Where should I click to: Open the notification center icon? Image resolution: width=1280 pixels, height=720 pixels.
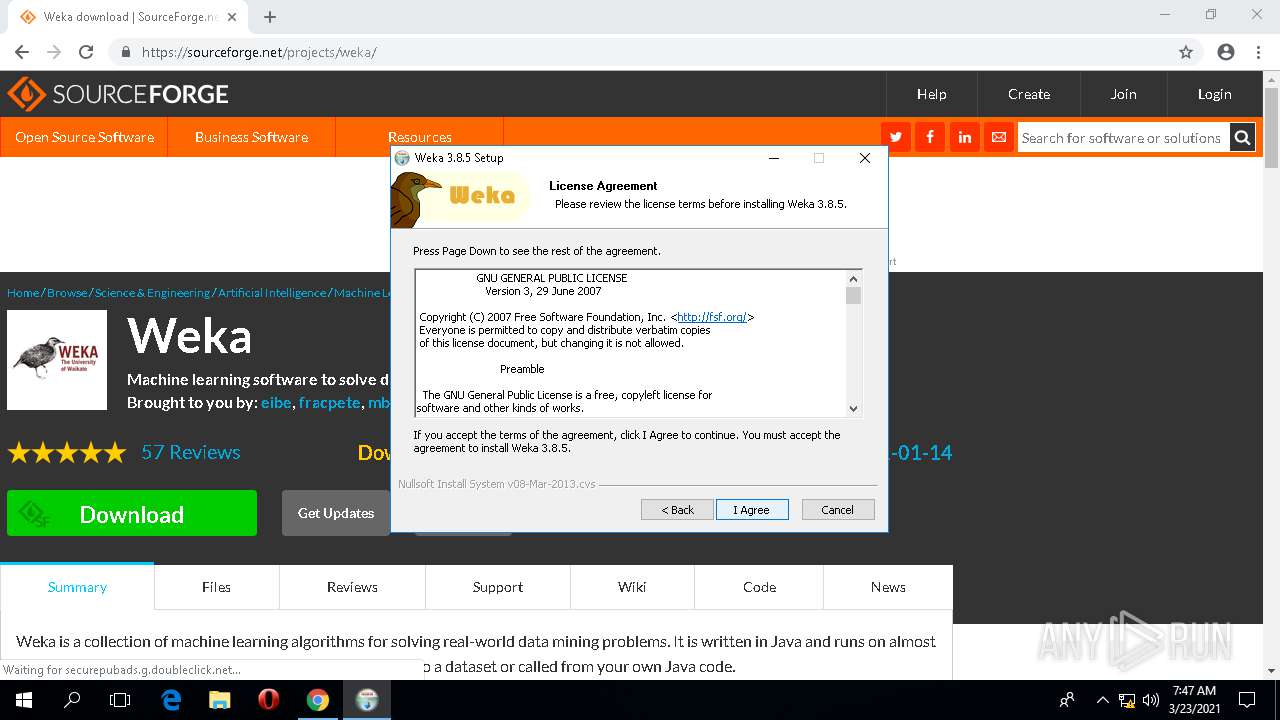point(1247,700)
